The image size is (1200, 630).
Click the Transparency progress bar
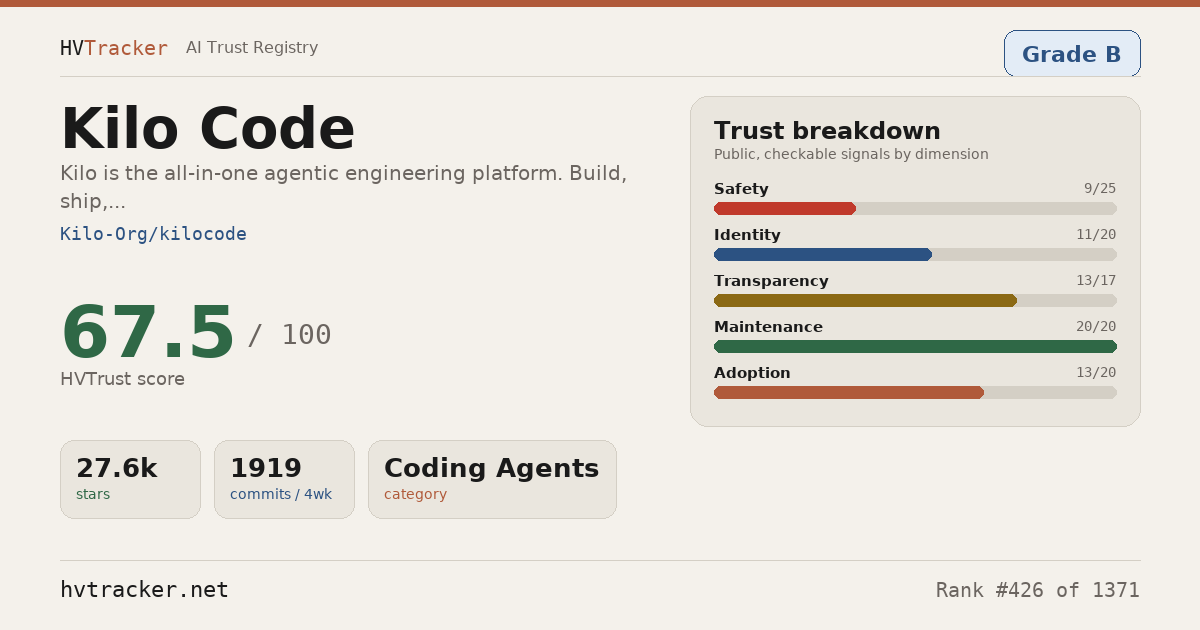click(x=915, y=300)
